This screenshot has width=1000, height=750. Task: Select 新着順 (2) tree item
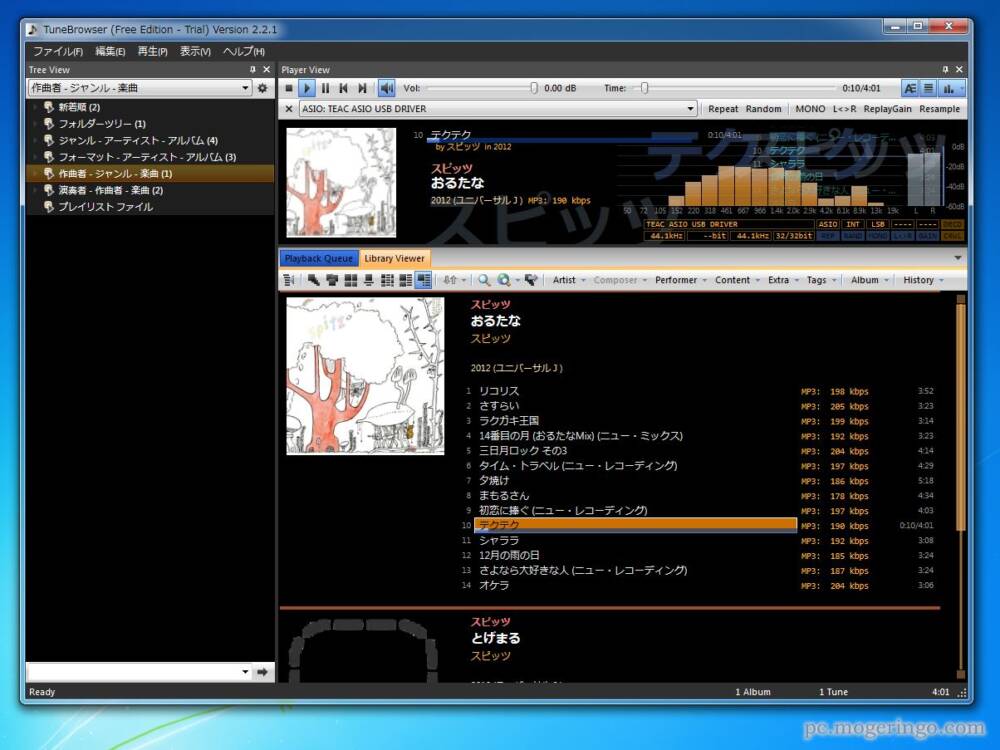click(x=79, y=107)
